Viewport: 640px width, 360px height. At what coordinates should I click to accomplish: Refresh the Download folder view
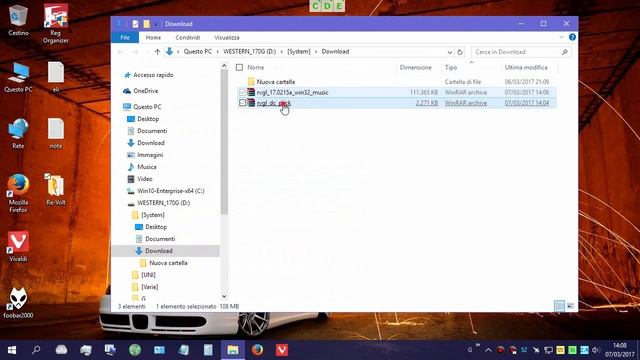[x=460, y=52]
